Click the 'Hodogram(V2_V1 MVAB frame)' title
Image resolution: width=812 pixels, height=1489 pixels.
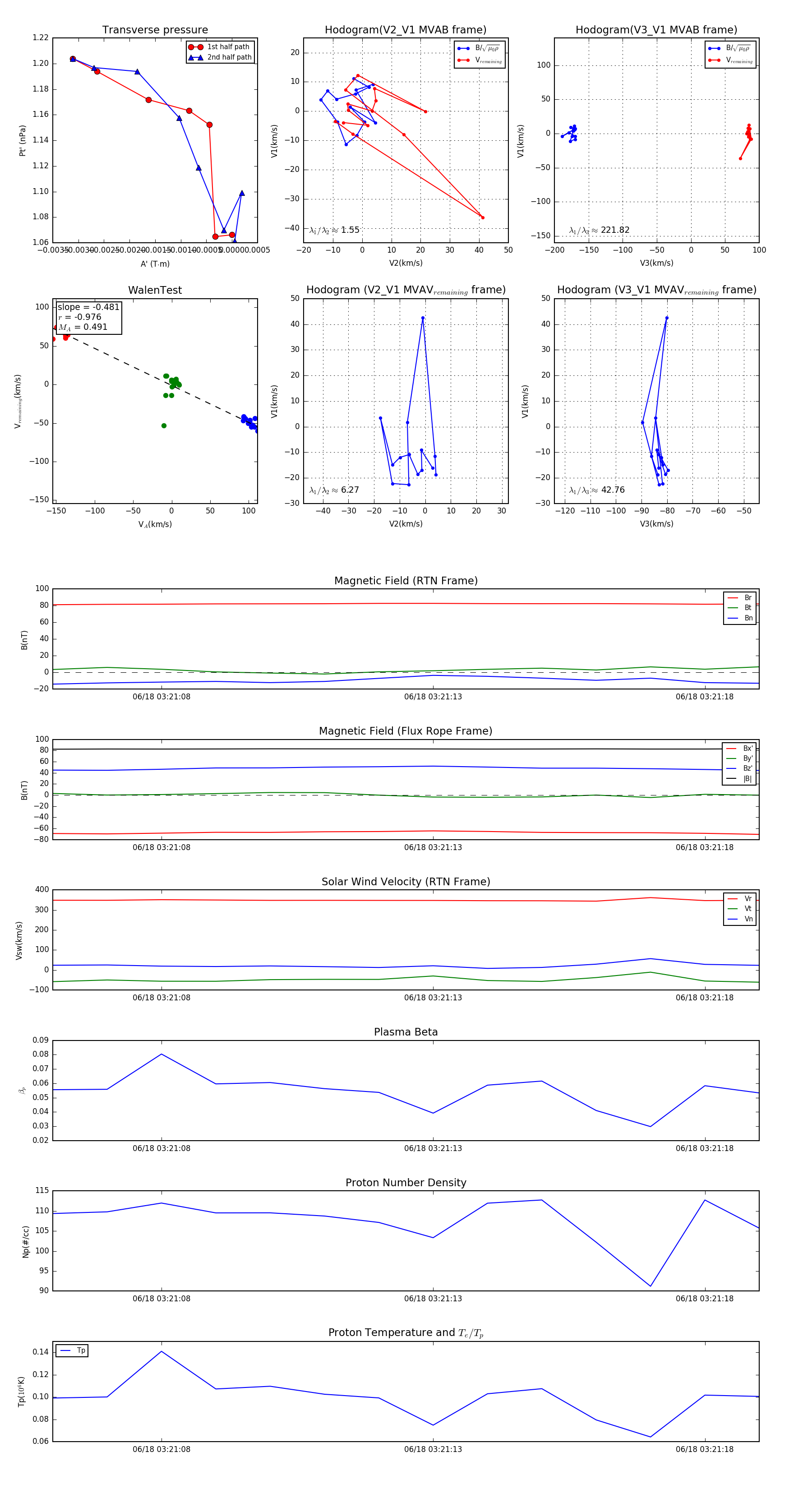tap(406, 29)
